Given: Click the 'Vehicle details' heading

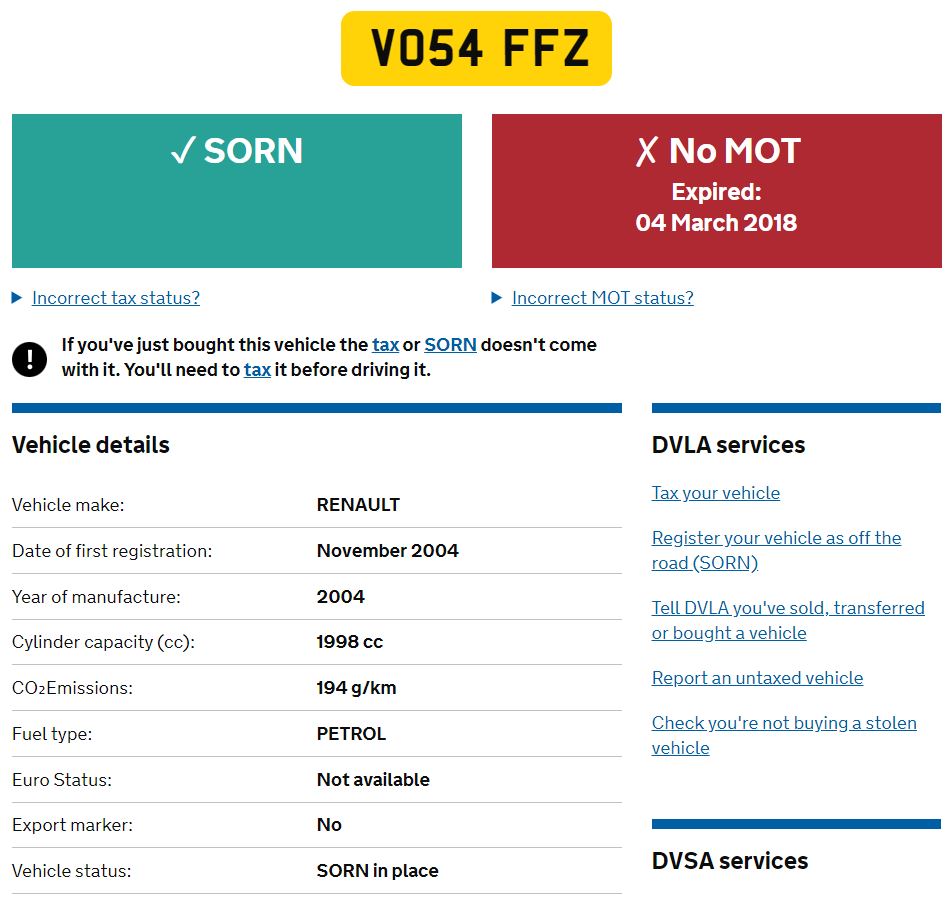Looking at the screenshot, I should [91, 445].
